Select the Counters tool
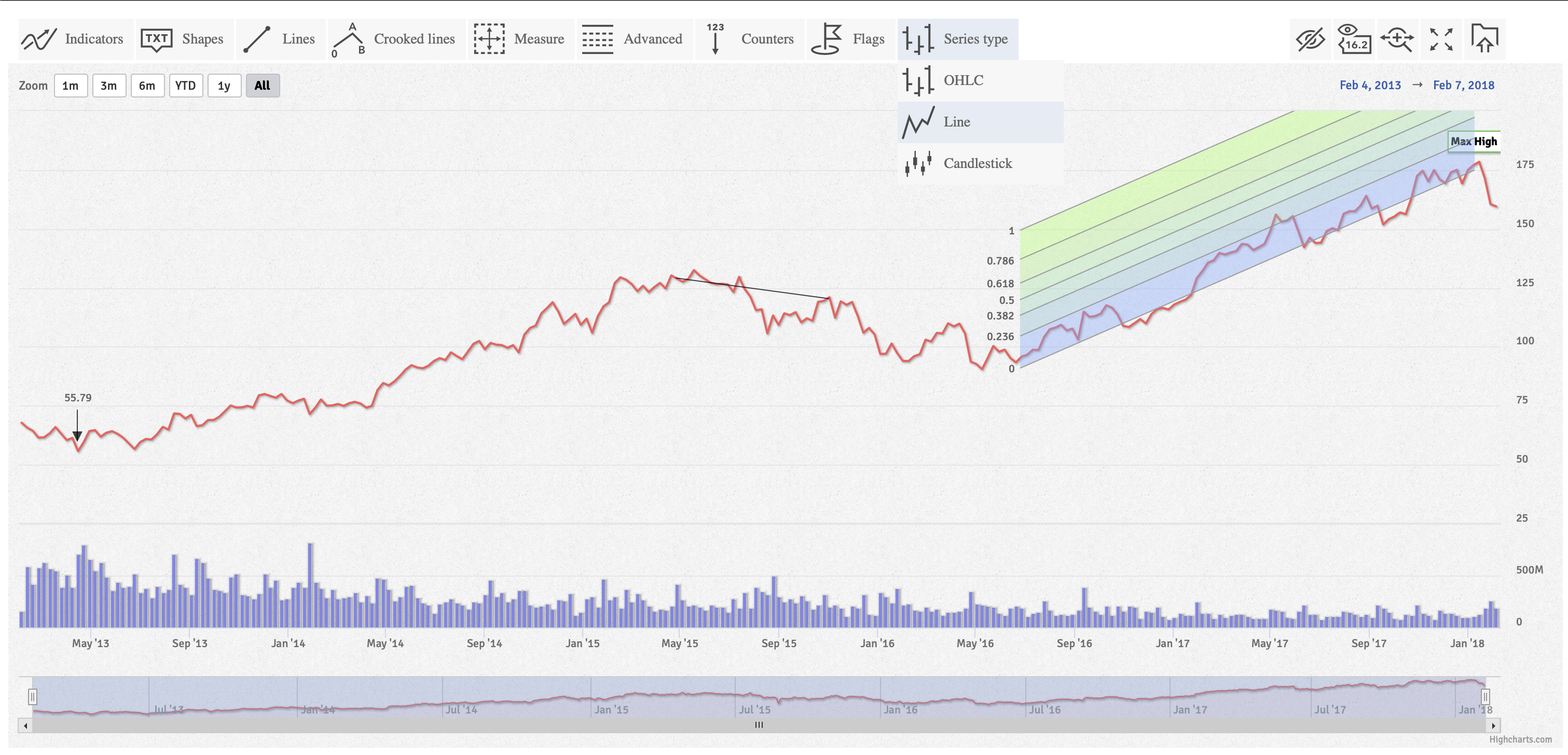The height and width of the screenshot is (755, 1568). (750, 39)
